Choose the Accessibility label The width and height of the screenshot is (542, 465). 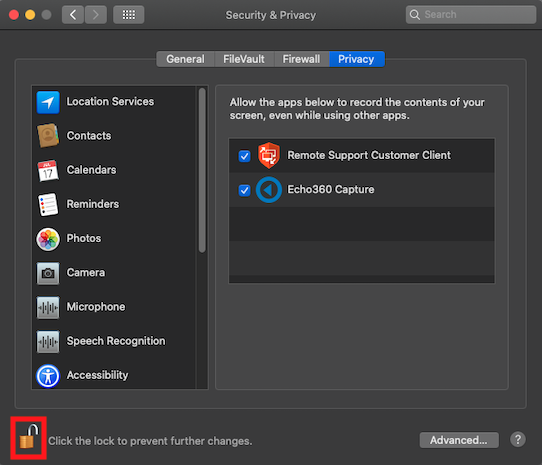pyautogui.click(x=97, y=375)
